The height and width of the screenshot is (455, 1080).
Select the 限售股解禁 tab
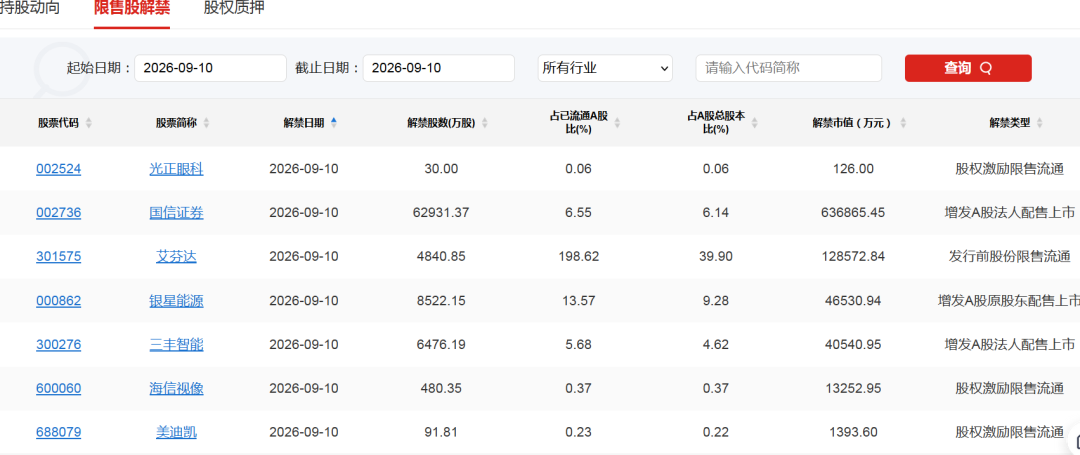132,8
